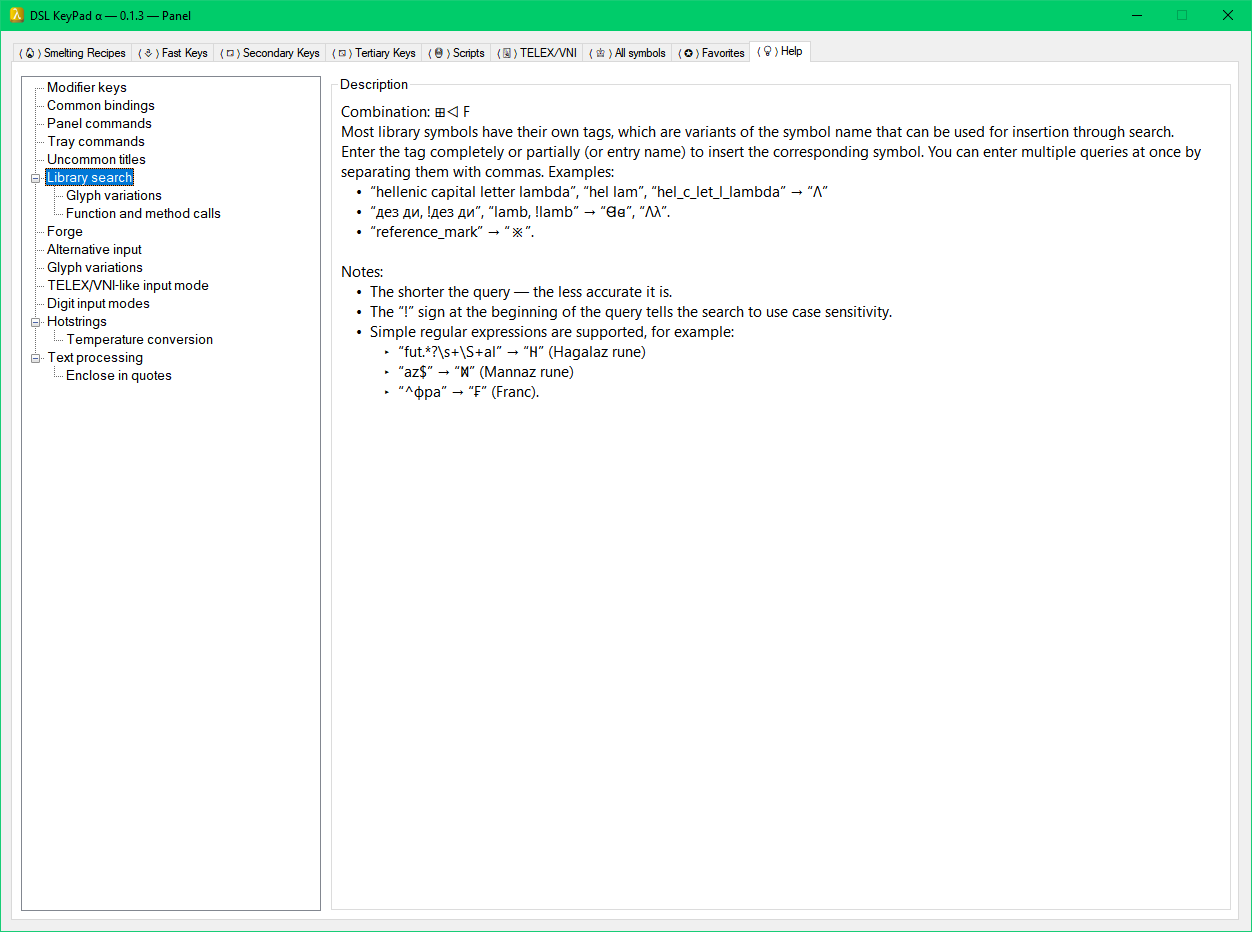Click the "reference_mark" example line
Image resolution: width=1252 pixels, height=932 pixels.
coord(452,232)
